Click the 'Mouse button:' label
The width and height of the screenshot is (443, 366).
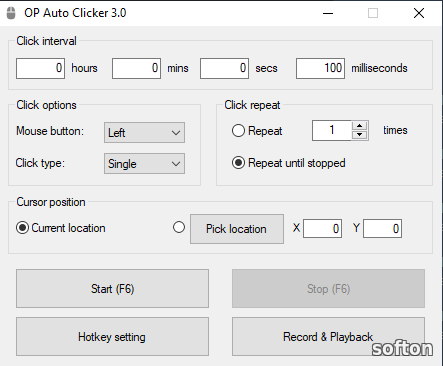(x=50, y=131)
